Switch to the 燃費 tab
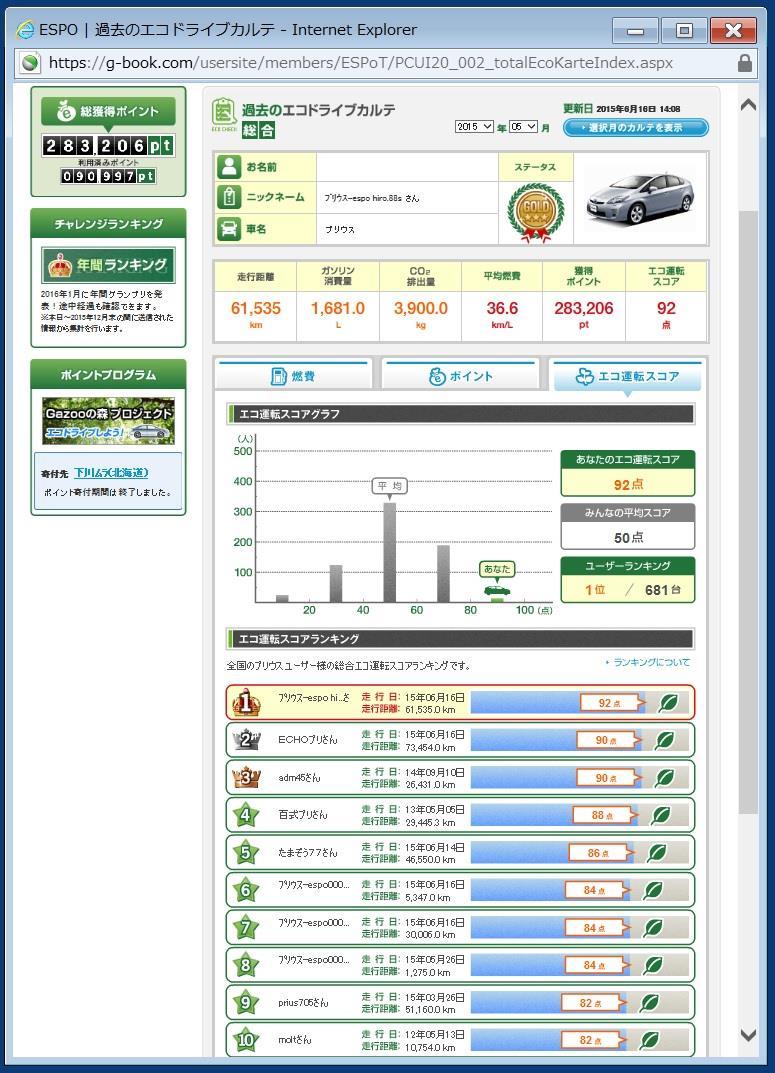Image resolution: width=775 pixels, height=1073 pixels. pos(293,376)
